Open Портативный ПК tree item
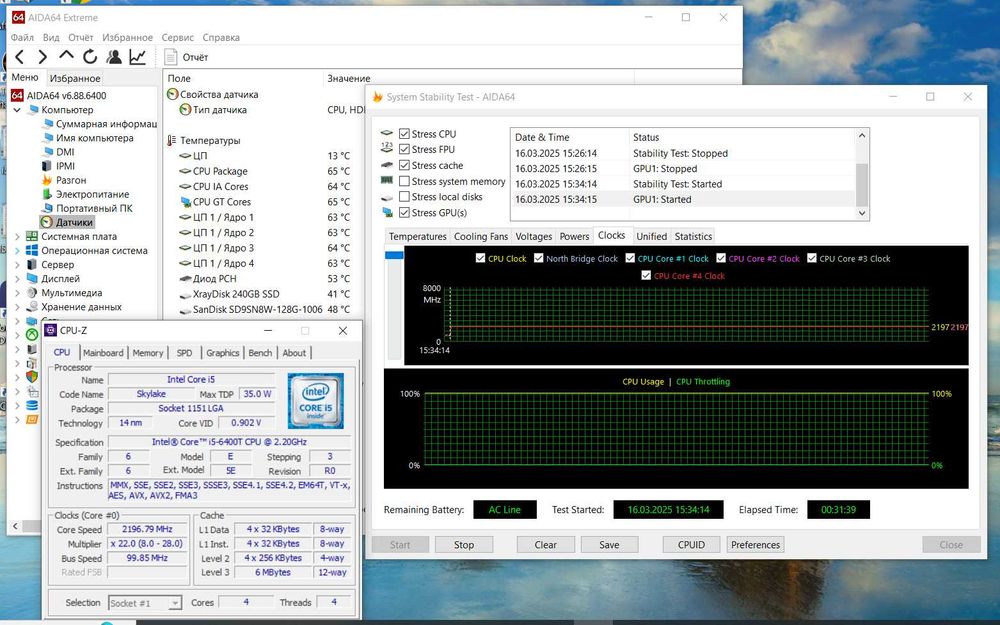This screenshot has width=1000, height=625. click(94, 208)
